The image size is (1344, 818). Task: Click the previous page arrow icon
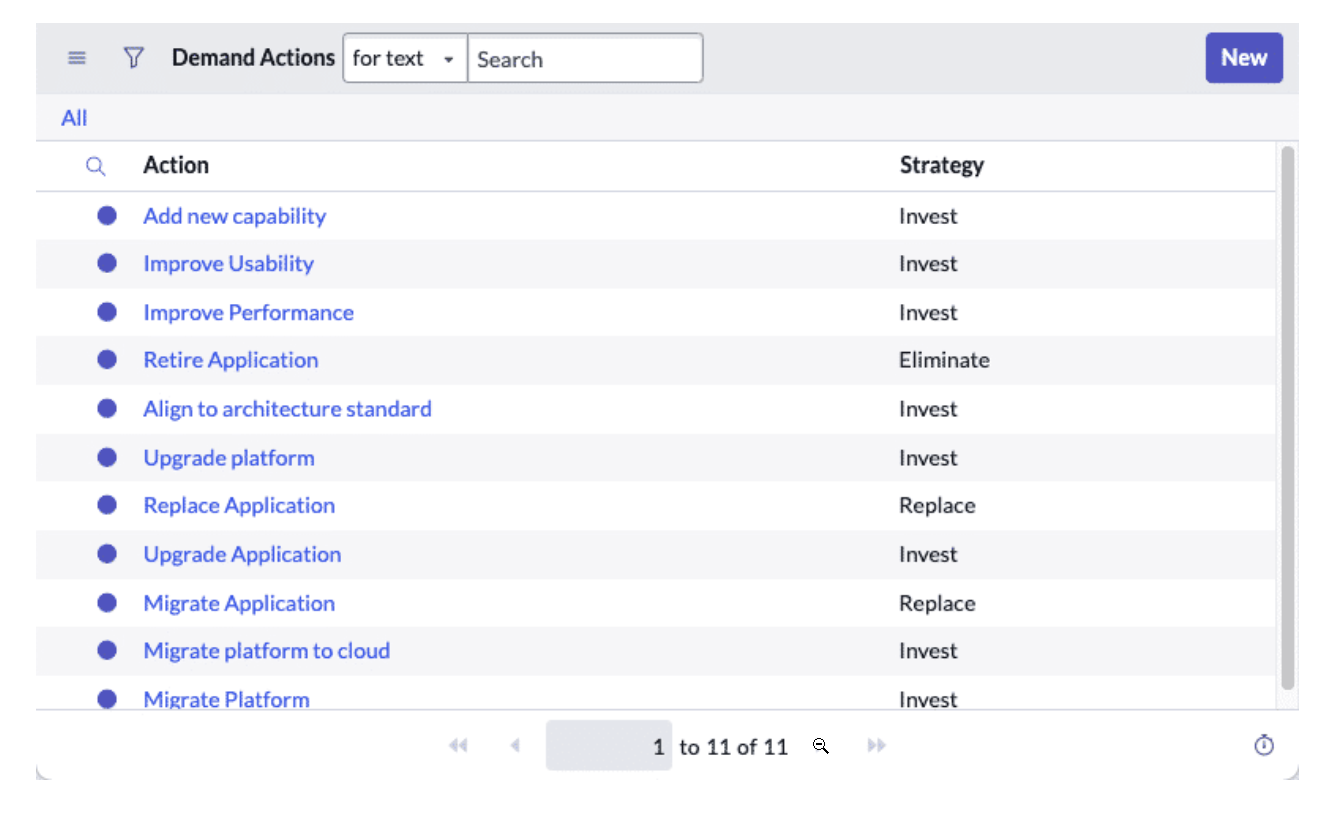tap(516, 745)
